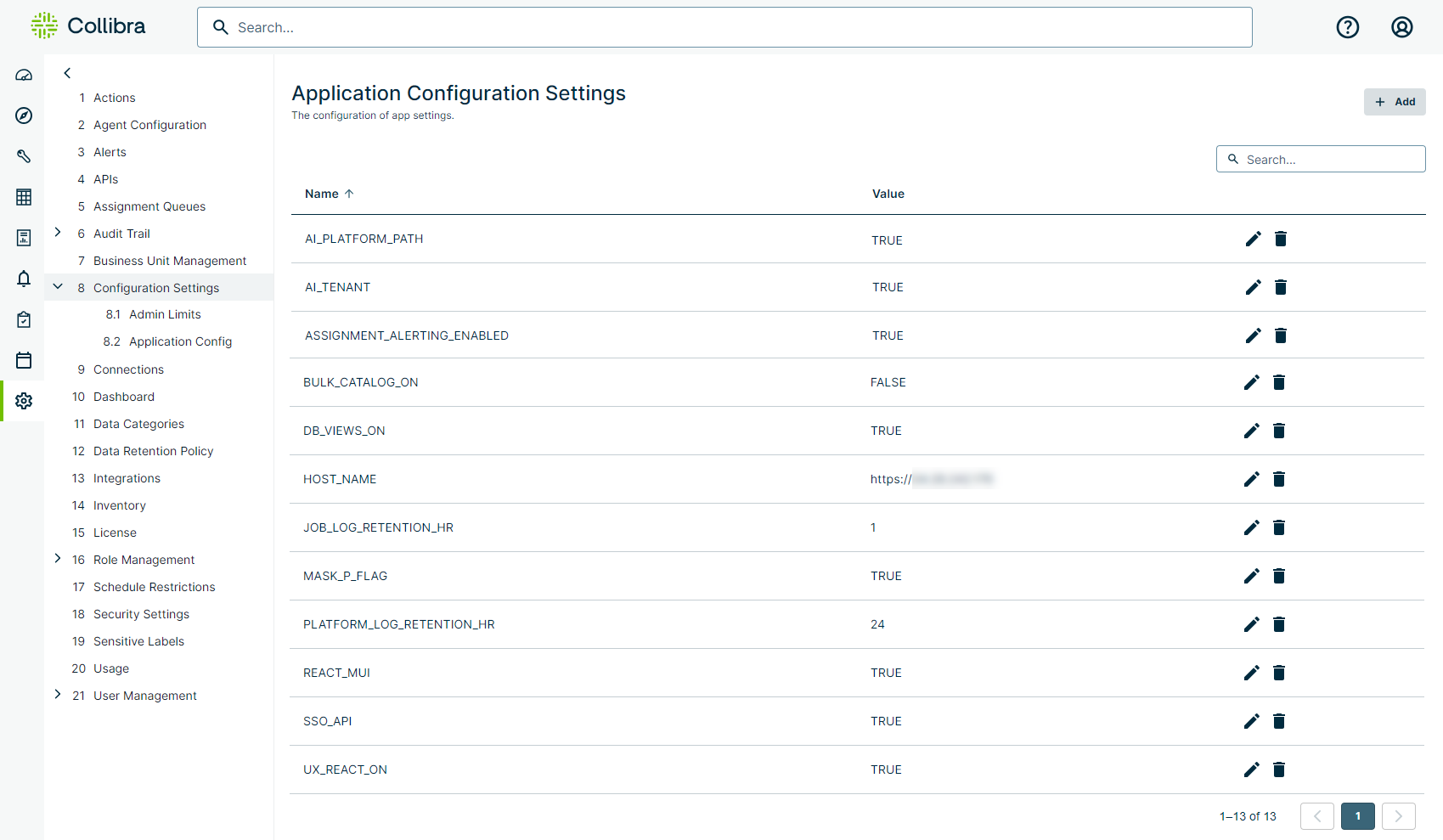Click the help question mark icon
Image resolution: width=1443 pixels, height=840 pixels.
pyautogui.click(x=1348, y=27)
